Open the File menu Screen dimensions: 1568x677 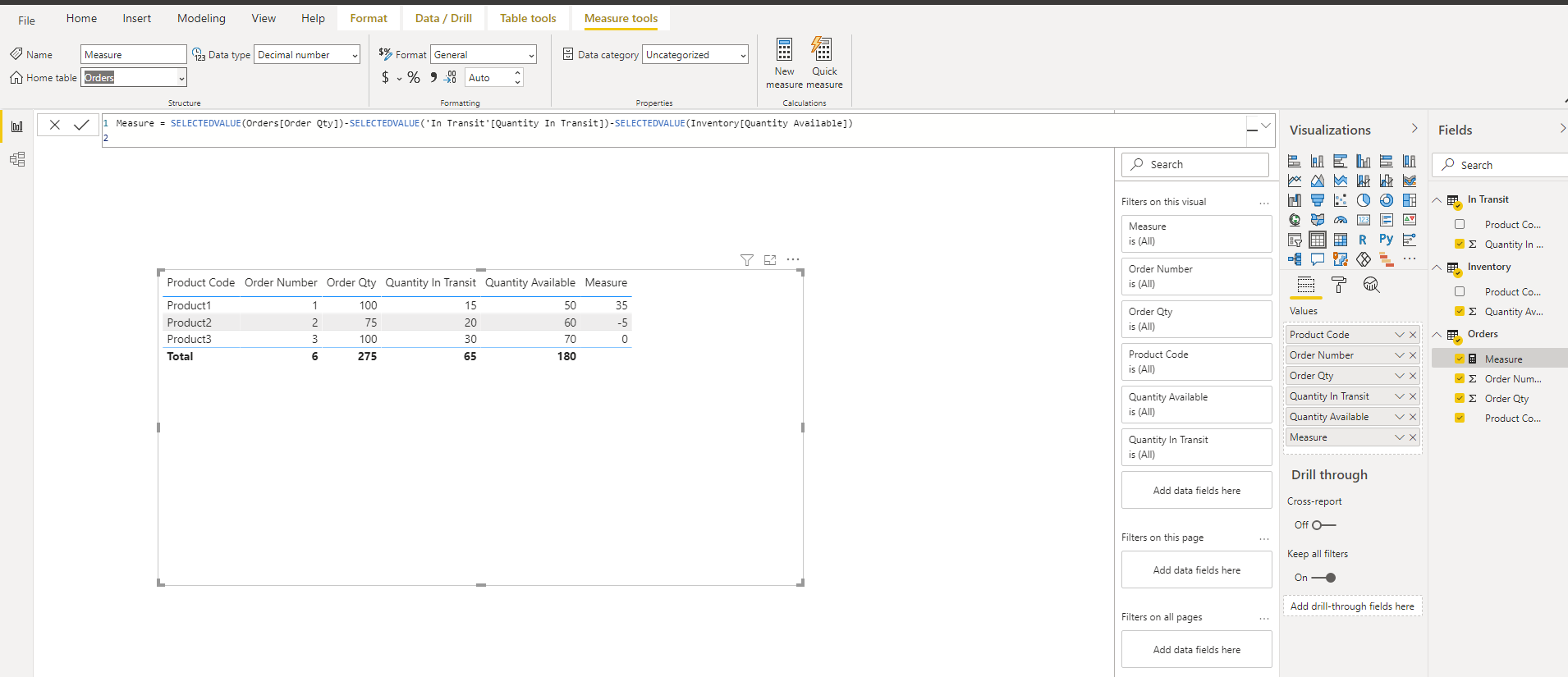27,21
